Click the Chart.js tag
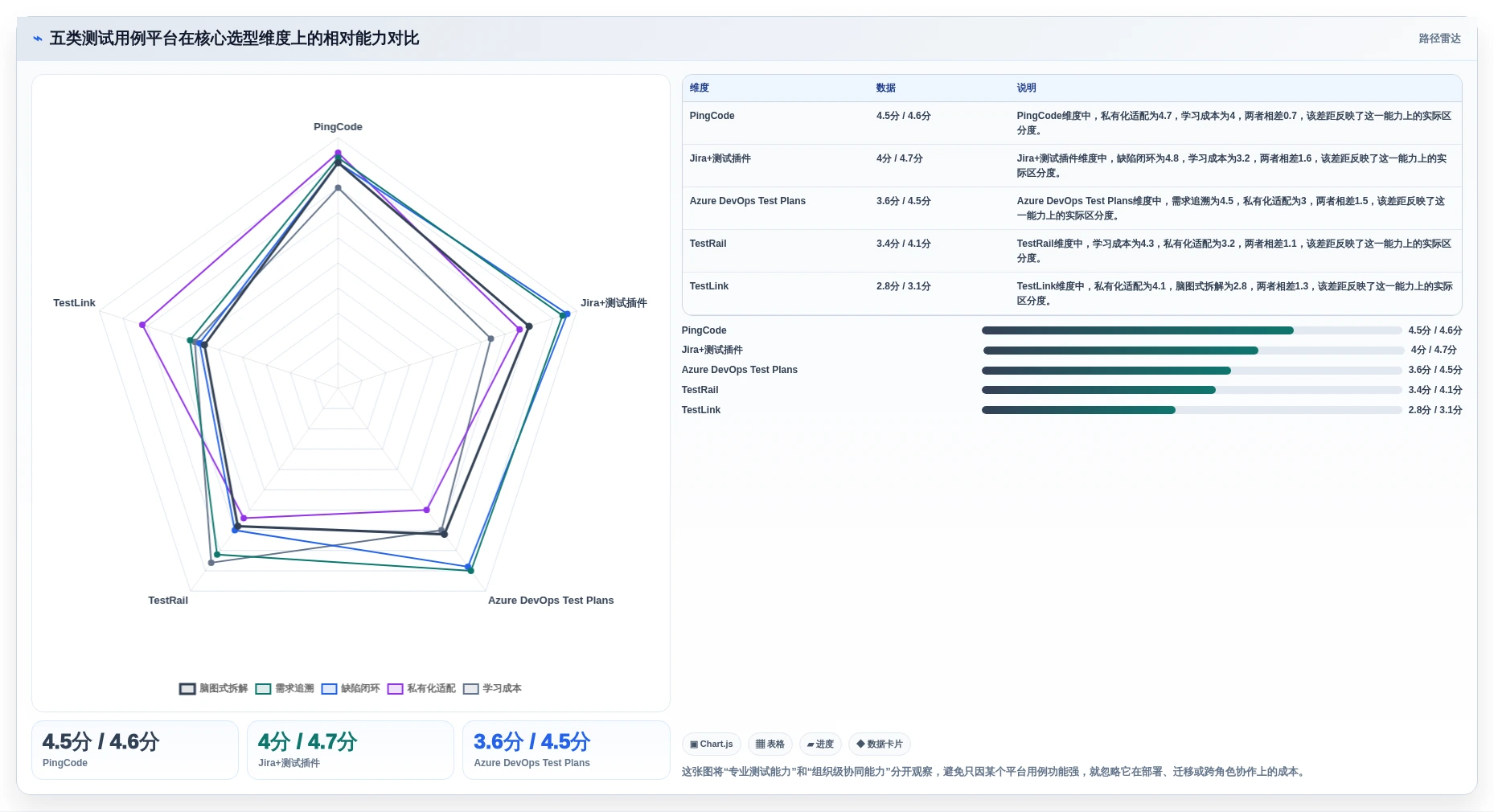The image size is (1494, 812). click(712, 744)
